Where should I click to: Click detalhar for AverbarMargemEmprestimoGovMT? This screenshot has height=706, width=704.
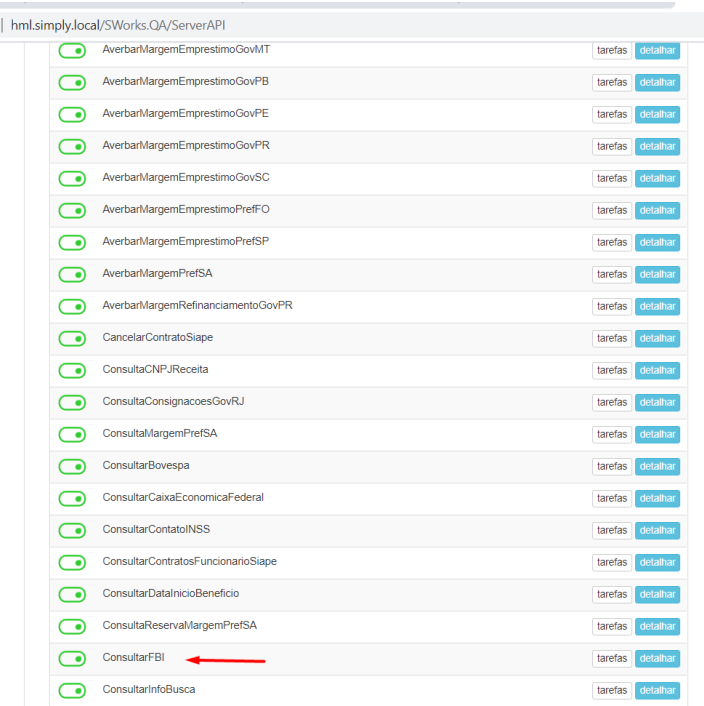tap(657, 50)
